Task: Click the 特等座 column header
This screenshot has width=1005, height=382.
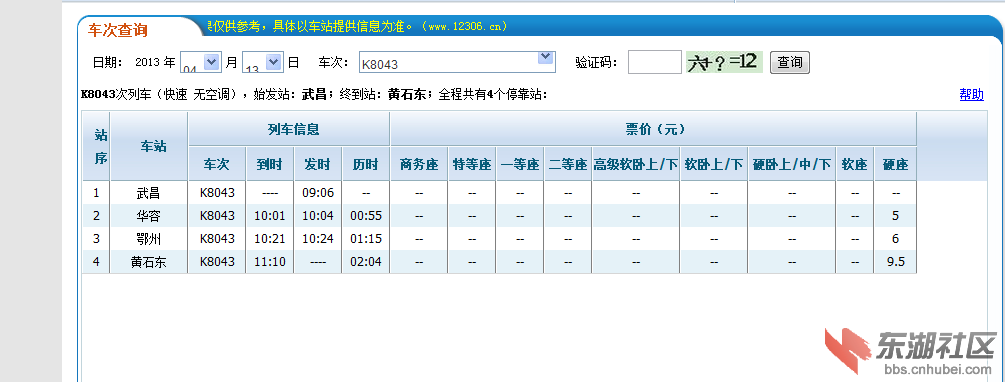Action: 472,164
